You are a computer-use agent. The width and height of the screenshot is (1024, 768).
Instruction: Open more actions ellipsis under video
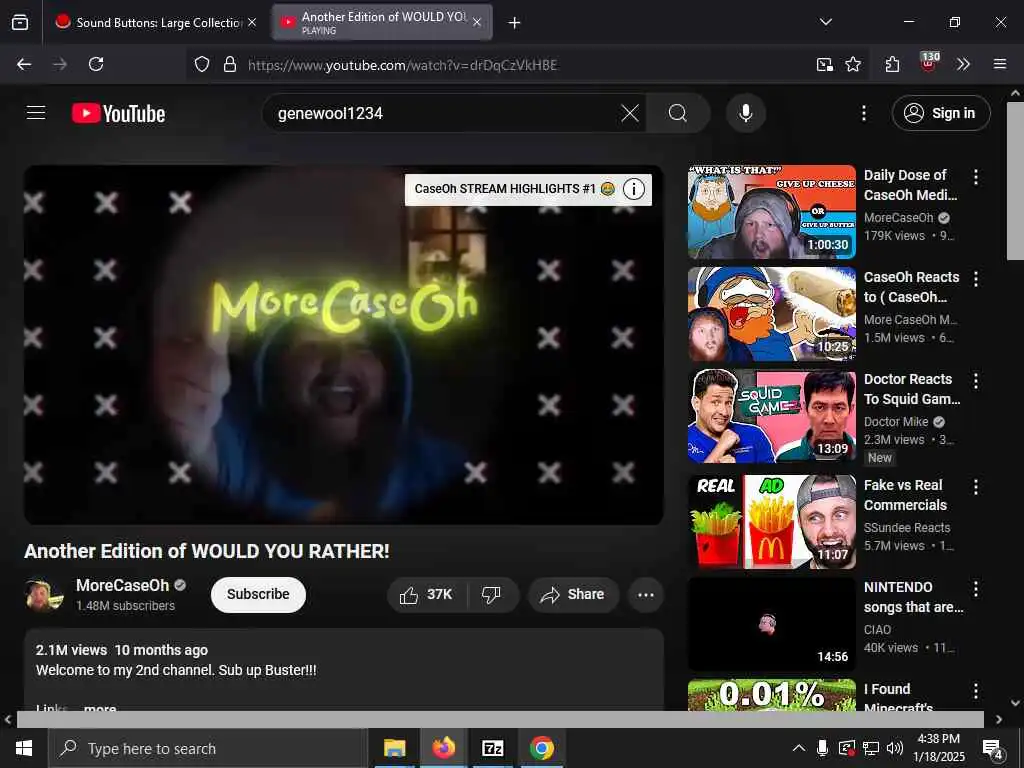click(x=646, y=594)
